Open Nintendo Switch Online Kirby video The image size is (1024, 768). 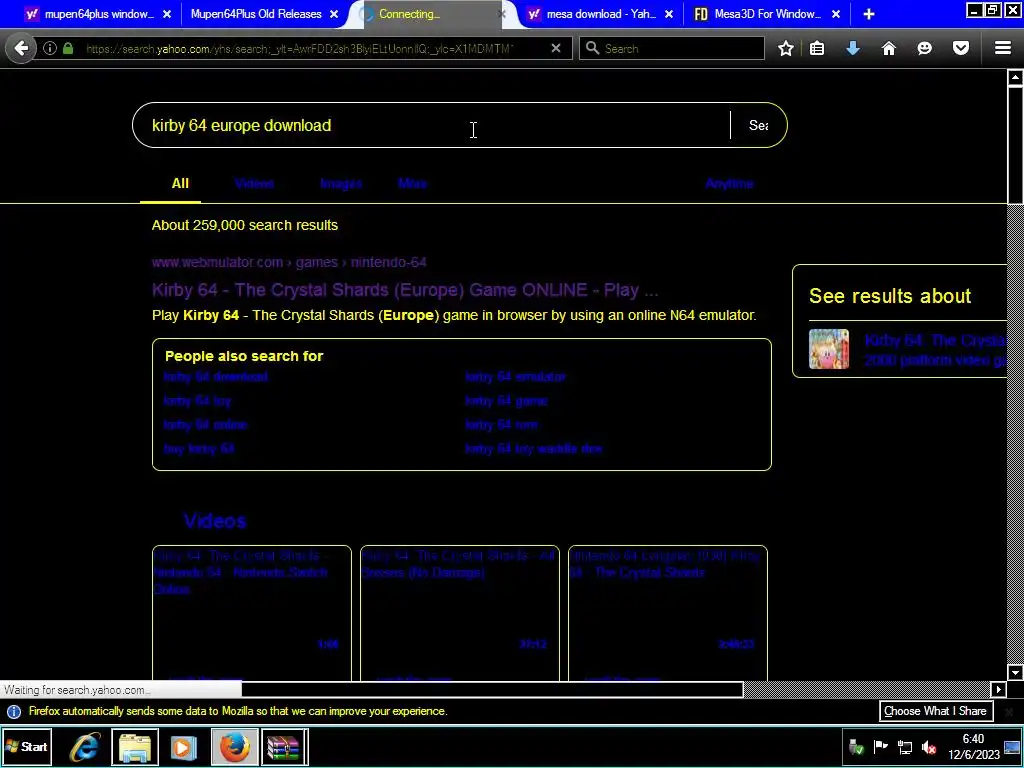[251, 614]
